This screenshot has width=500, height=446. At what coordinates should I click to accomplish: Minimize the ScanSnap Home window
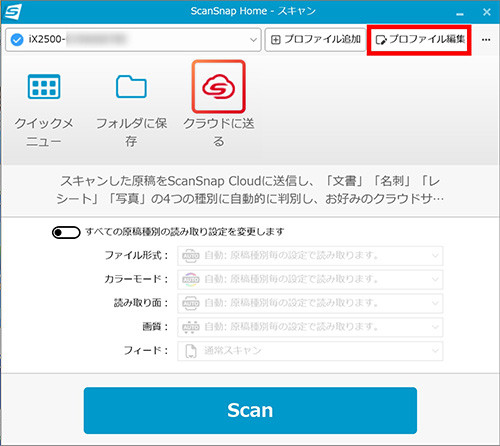[x=460, y=13]
